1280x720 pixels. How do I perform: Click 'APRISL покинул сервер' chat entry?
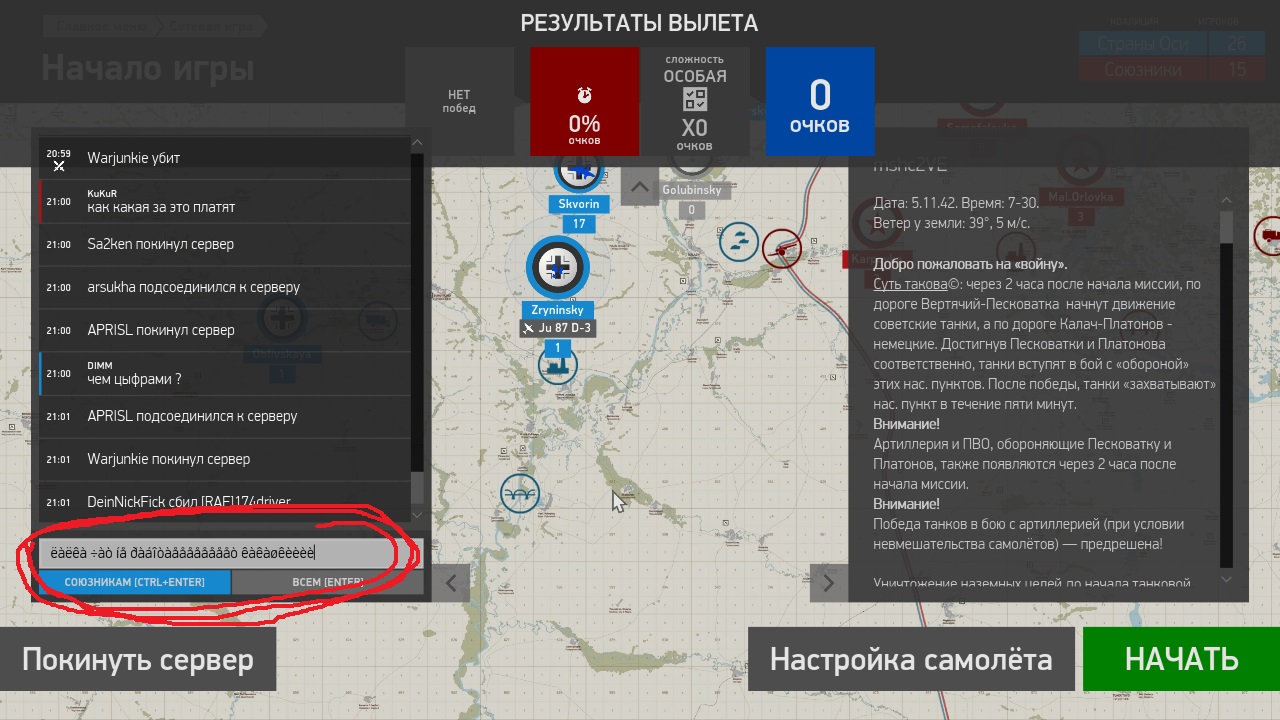click(x=224, y=330)
